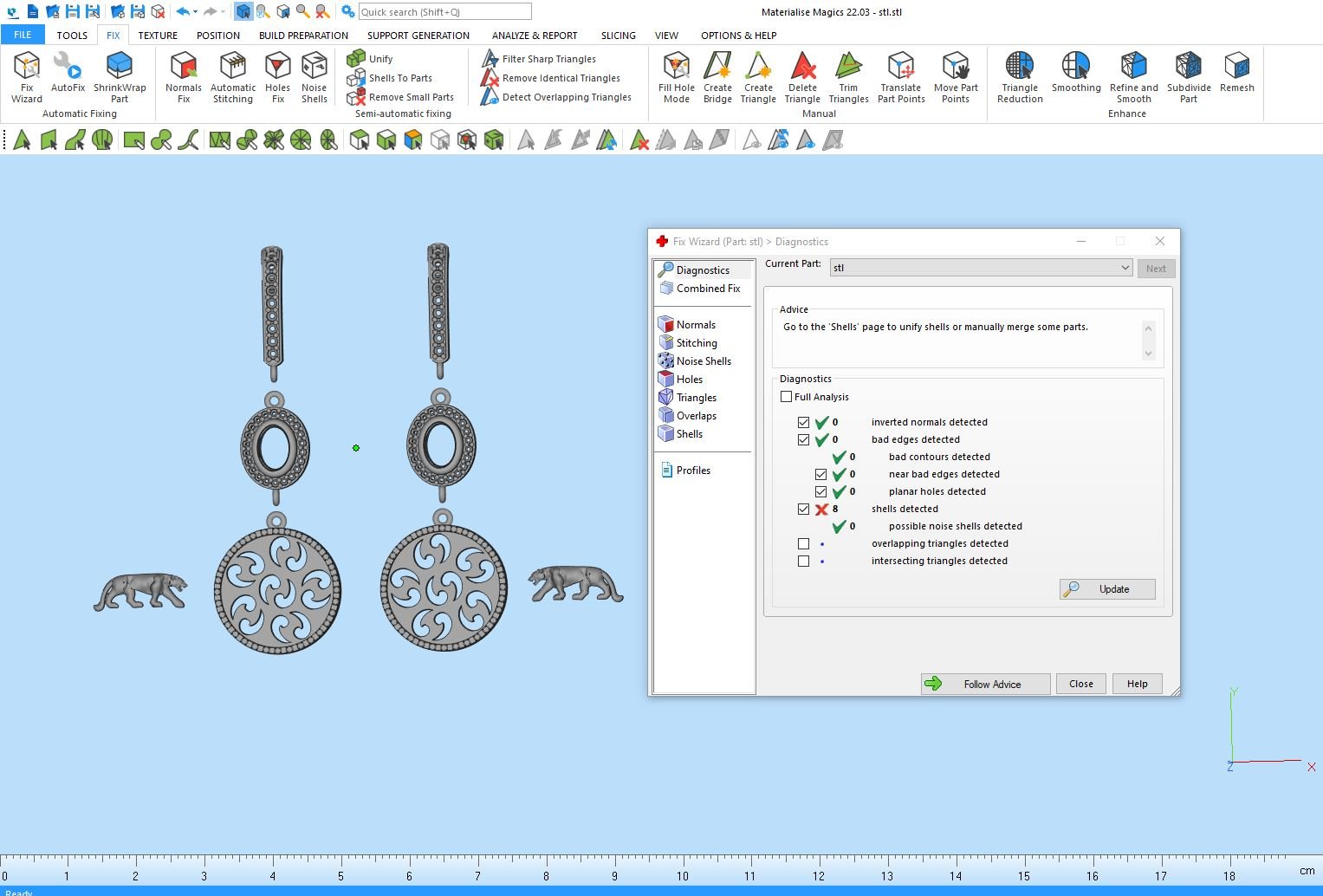Run AutoFix on the part

68,73
